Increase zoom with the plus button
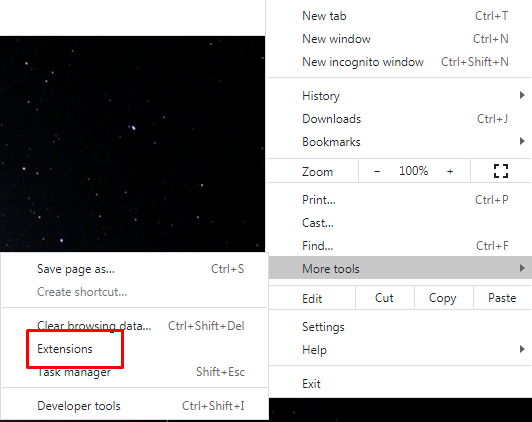This screenshot has width=532, height=422. pyautogui.click(x=450, y=171)
